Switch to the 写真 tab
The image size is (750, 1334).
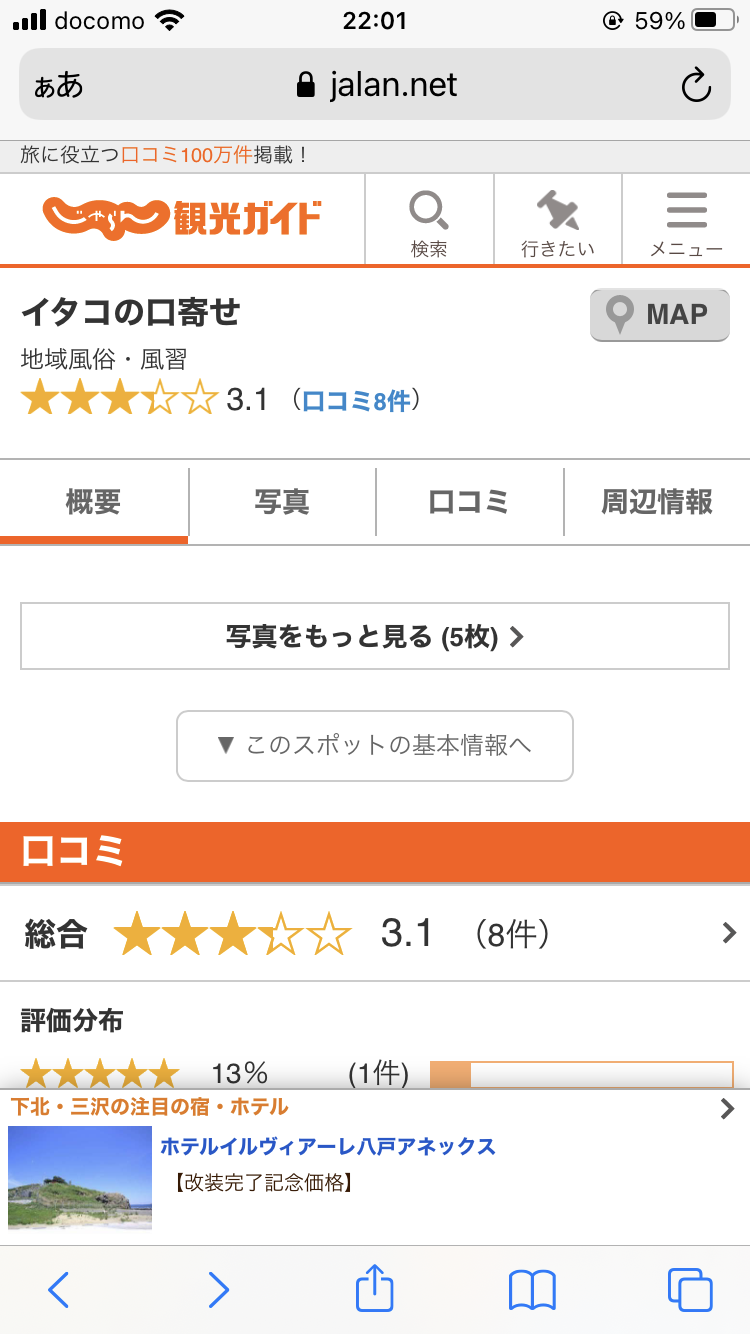tap(282, 501)
